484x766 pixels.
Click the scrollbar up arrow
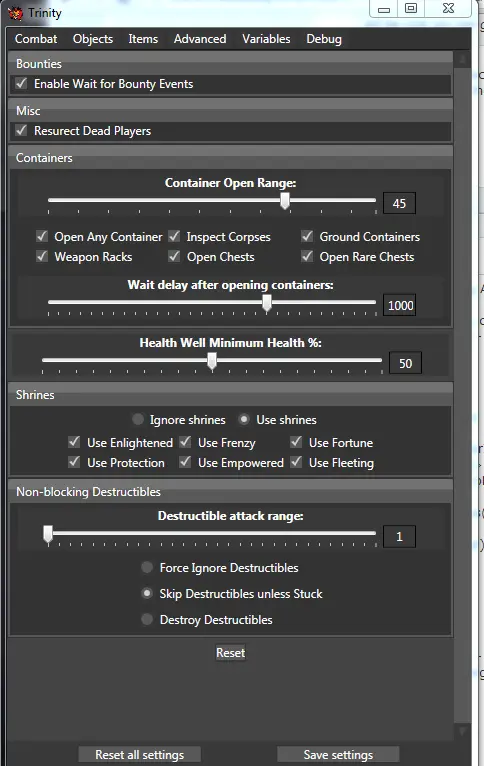(x=462, y=60)
